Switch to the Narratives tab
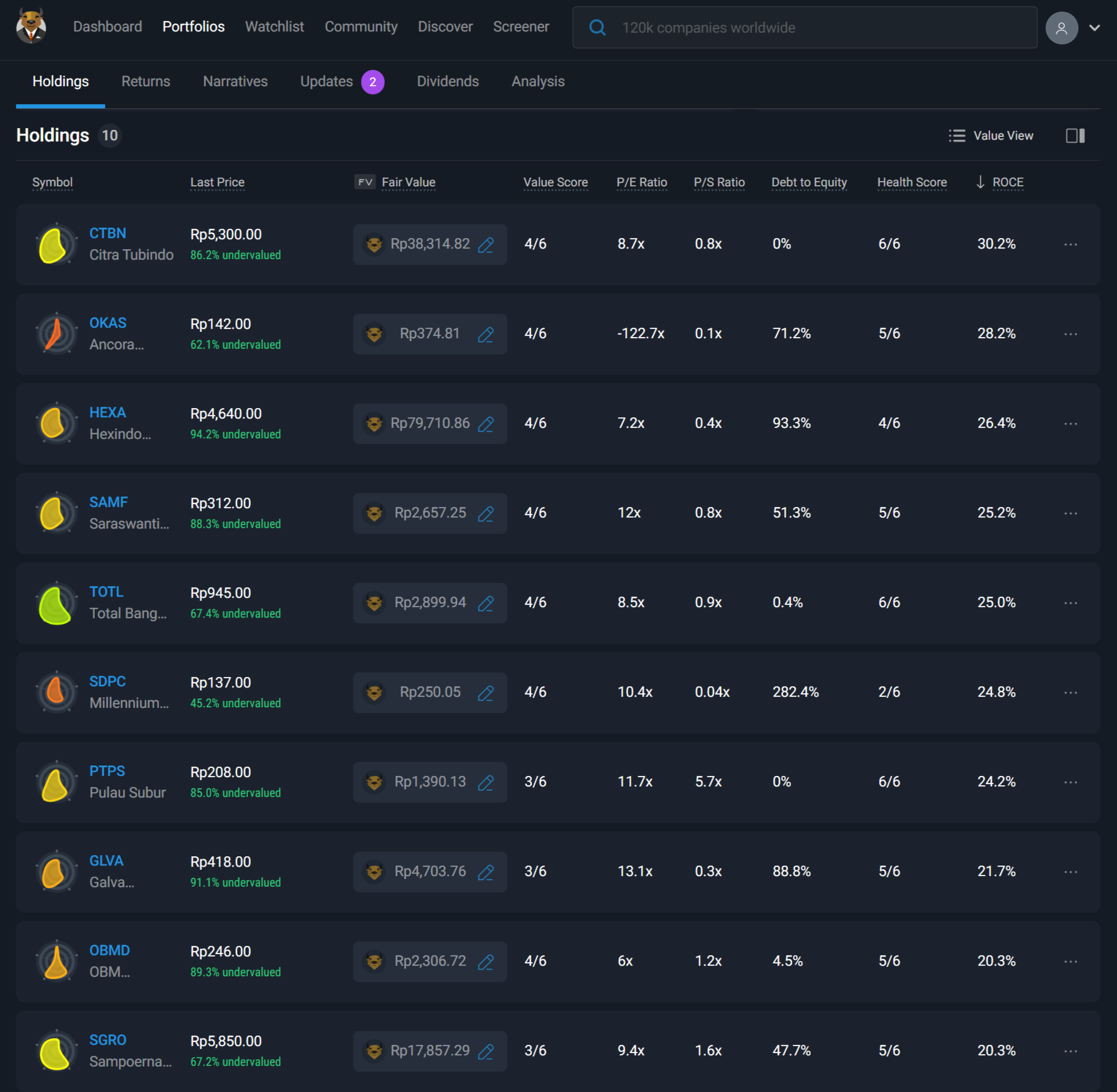 (235, 81)
